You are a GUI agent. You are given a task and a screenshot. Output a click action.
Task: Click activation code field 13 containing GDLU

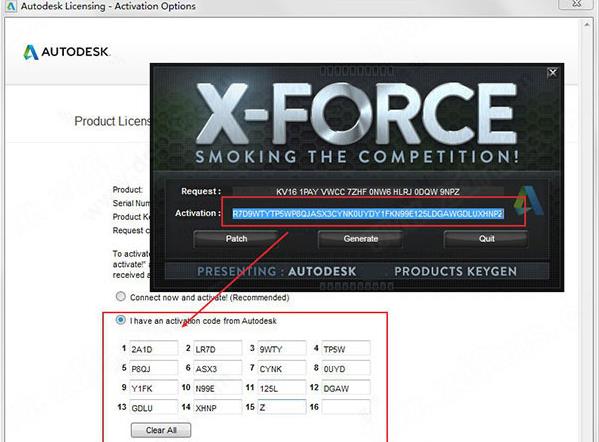(x=154, y=408)
